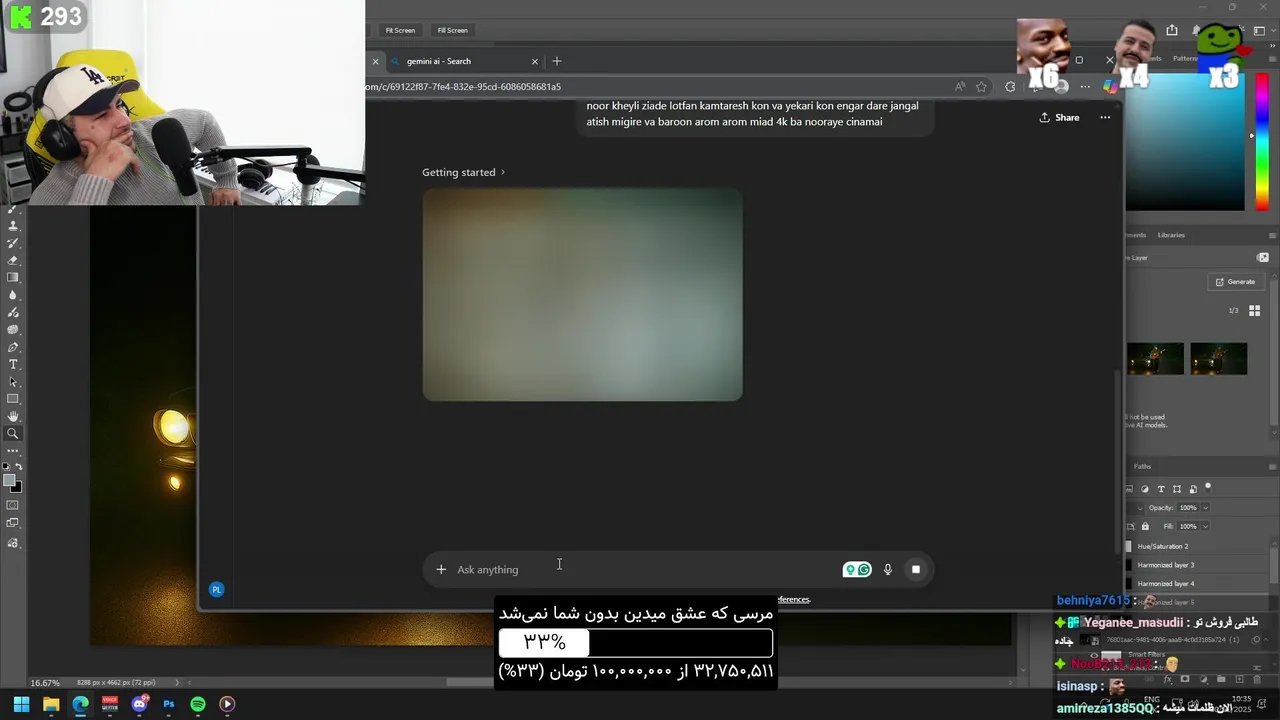Stop the response generation
Image resolution: width=1280 pixels, height=720 pixels.
click(x=915, y=569)
